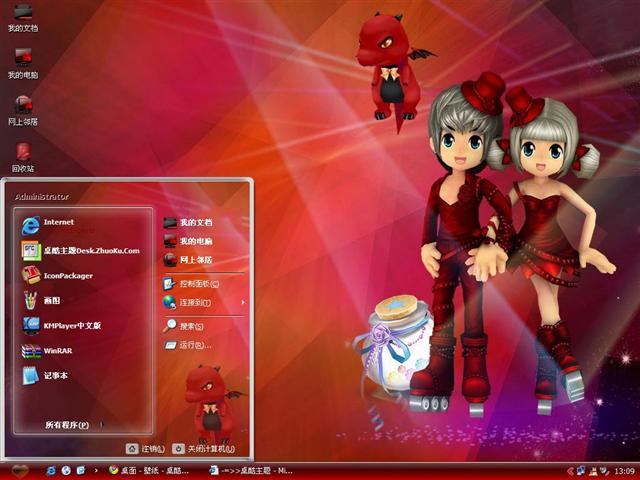This screenshot has height=480, width=640.
Task: Click the heart-shaped Start button
Action: tap(20, 471)
